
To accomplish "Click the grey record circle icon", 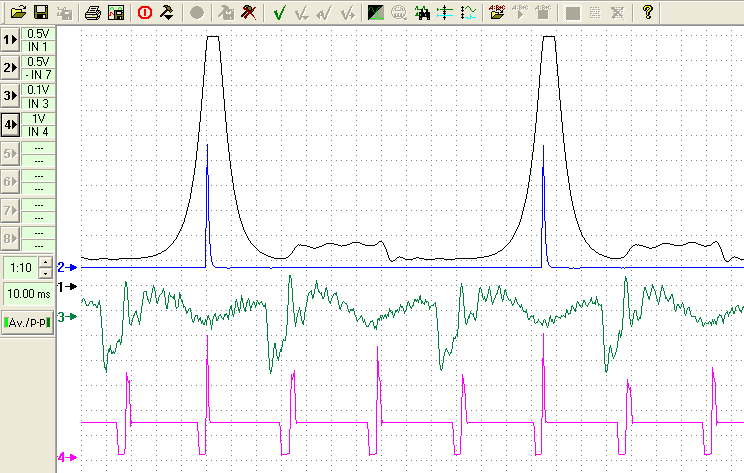I will [x=196, y=12].
